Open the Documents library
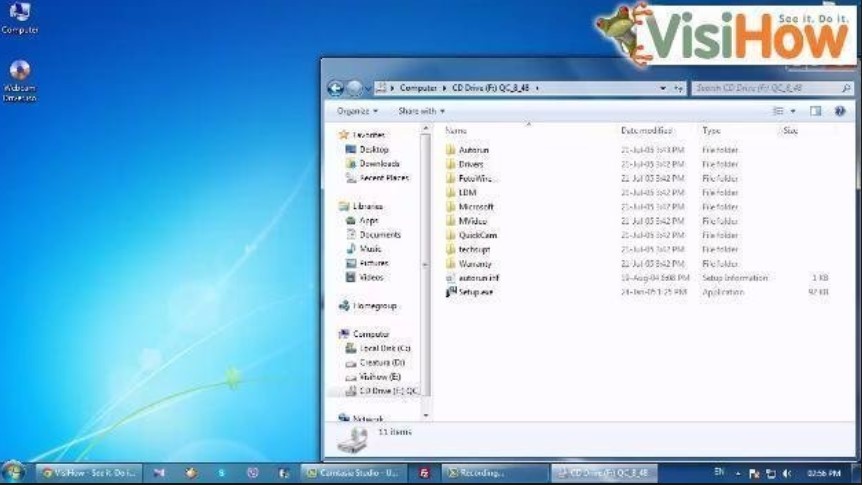 coord(374,235)
